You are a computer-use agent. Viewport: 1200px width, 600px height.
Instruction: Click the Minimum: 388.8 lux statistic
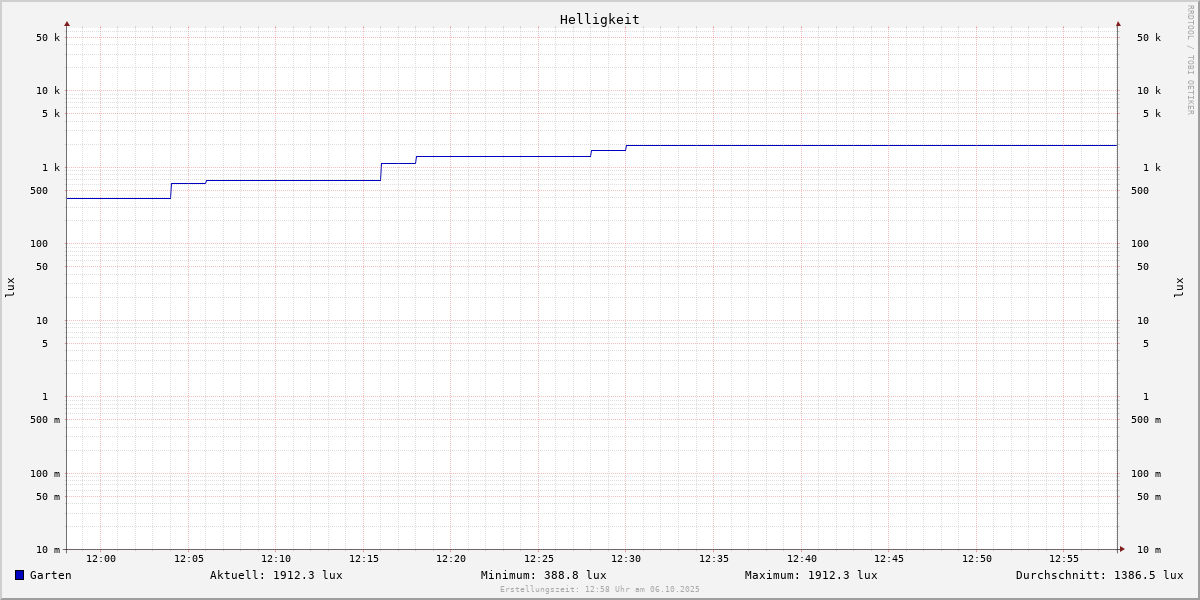tap(543, 575)
